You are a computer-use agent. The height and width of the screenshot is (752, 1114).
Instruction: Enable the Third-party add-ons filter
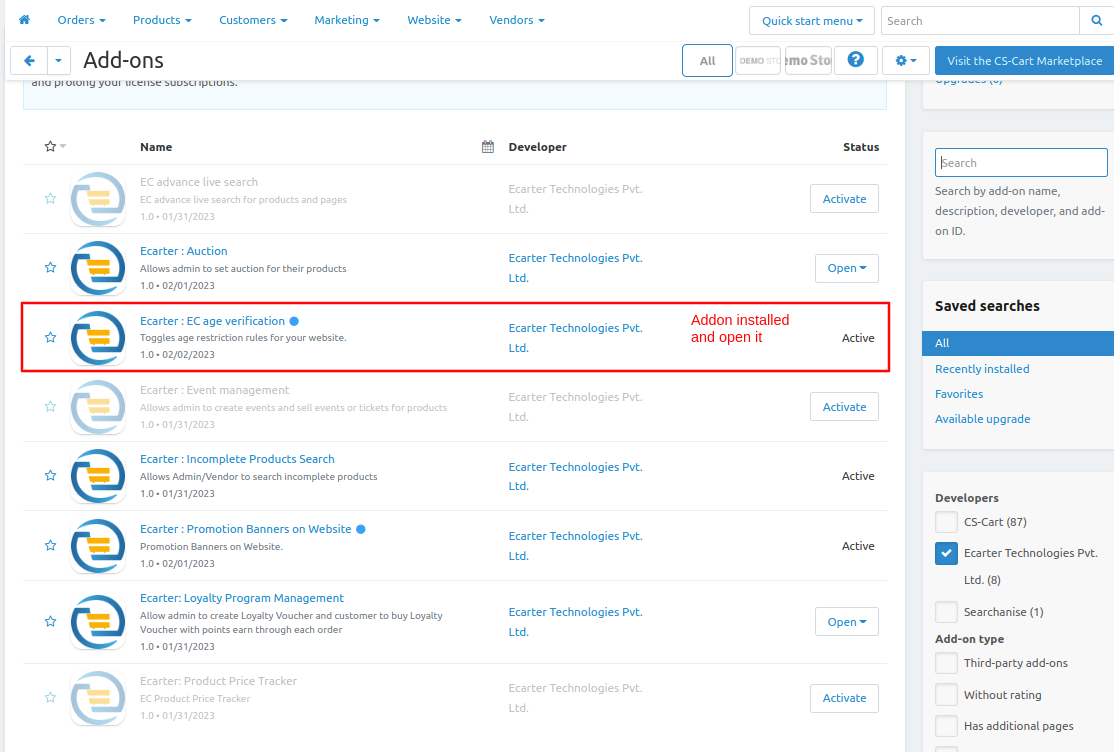[946, 663]
